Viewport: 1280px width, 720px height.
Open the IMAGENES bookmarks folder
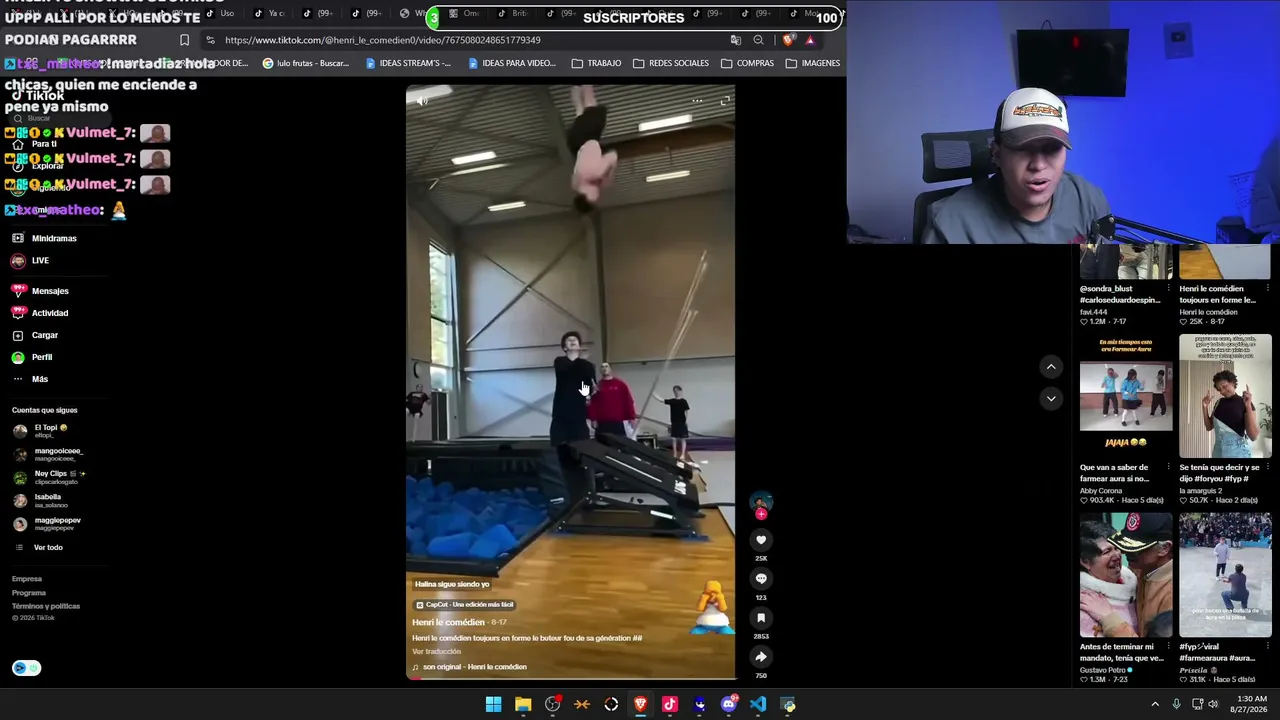813,63
